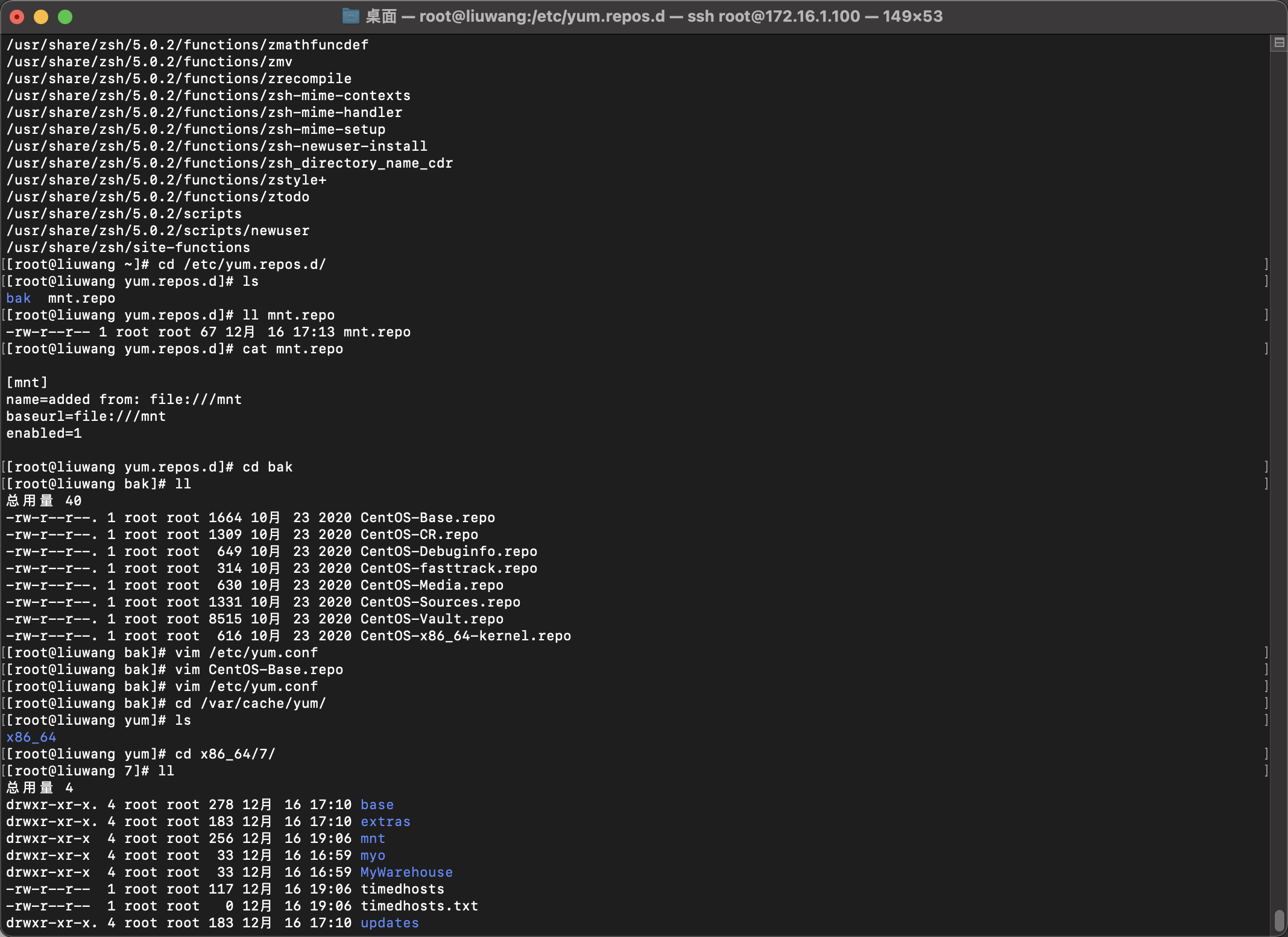Image resolution: width=1288 pixels, height=937 pixels.
Task: Click the 'baseurl=file:///mnt' line
Action: pos(86,417)
